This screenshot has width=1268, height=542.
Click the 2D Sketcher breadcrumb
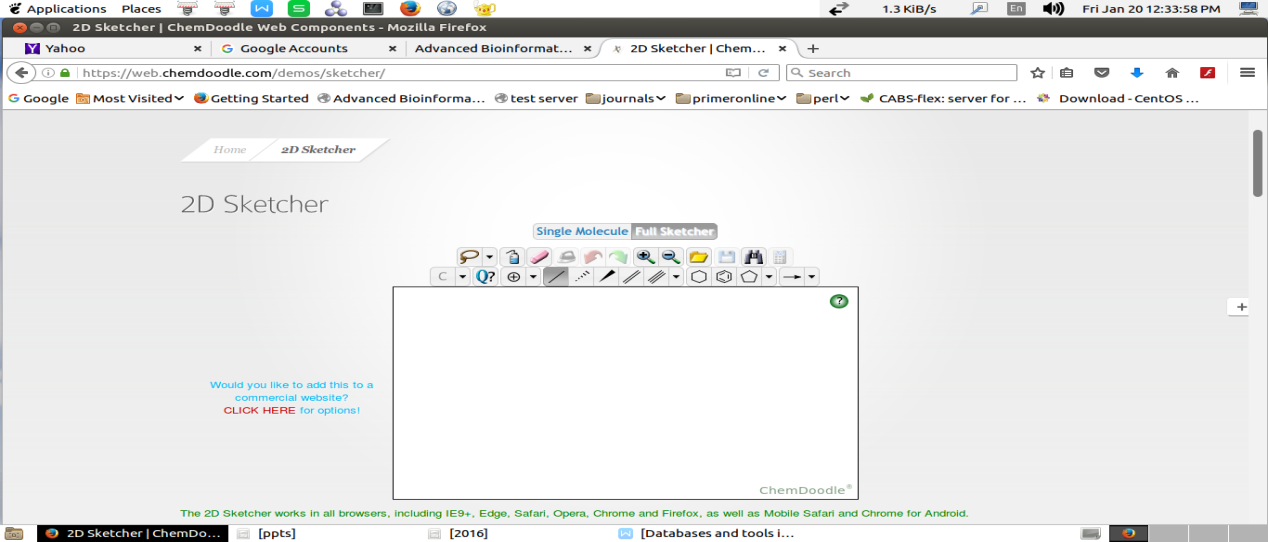[x=318, y=149]
